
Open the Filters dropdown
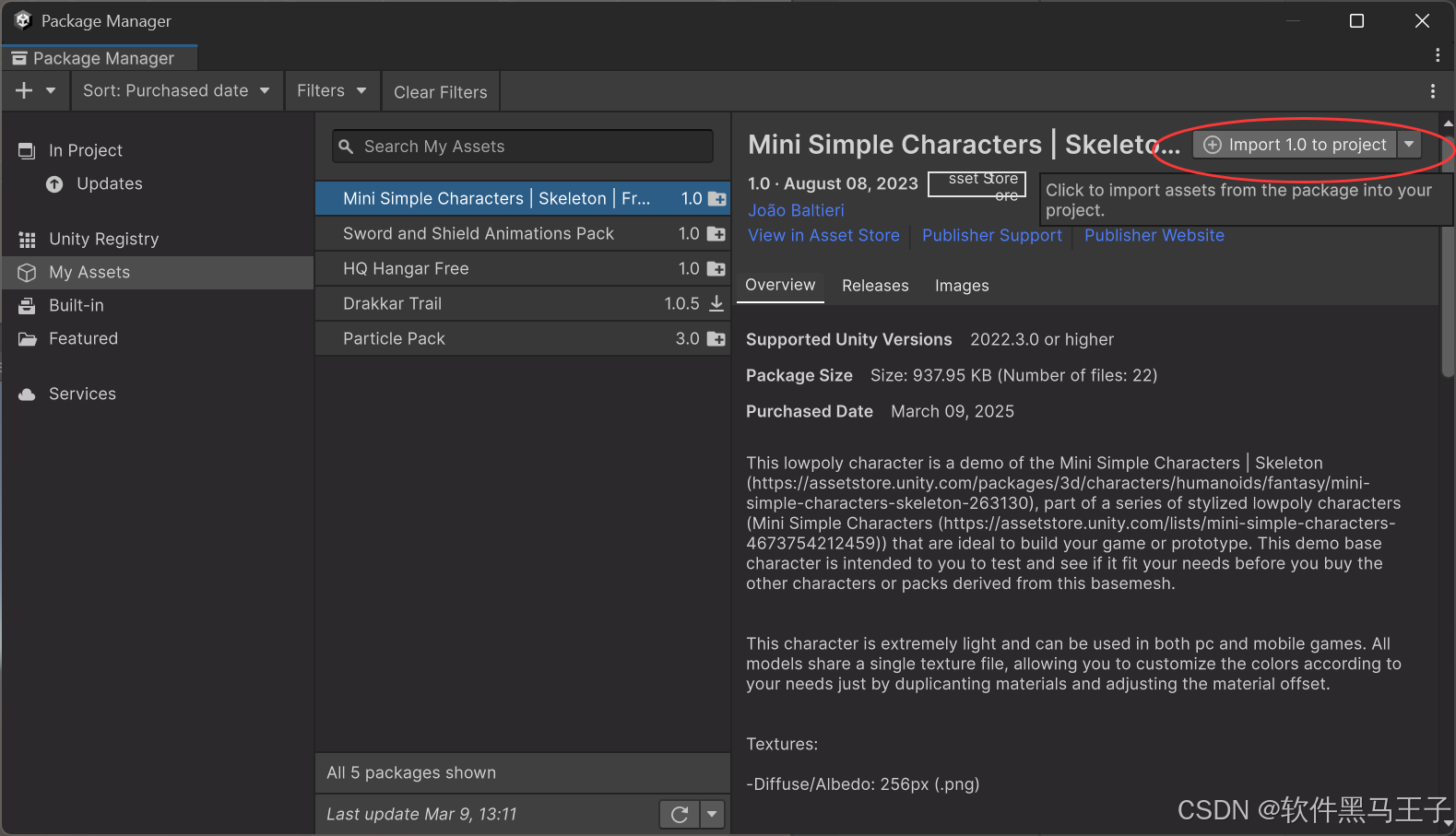(x=332, y=90)
